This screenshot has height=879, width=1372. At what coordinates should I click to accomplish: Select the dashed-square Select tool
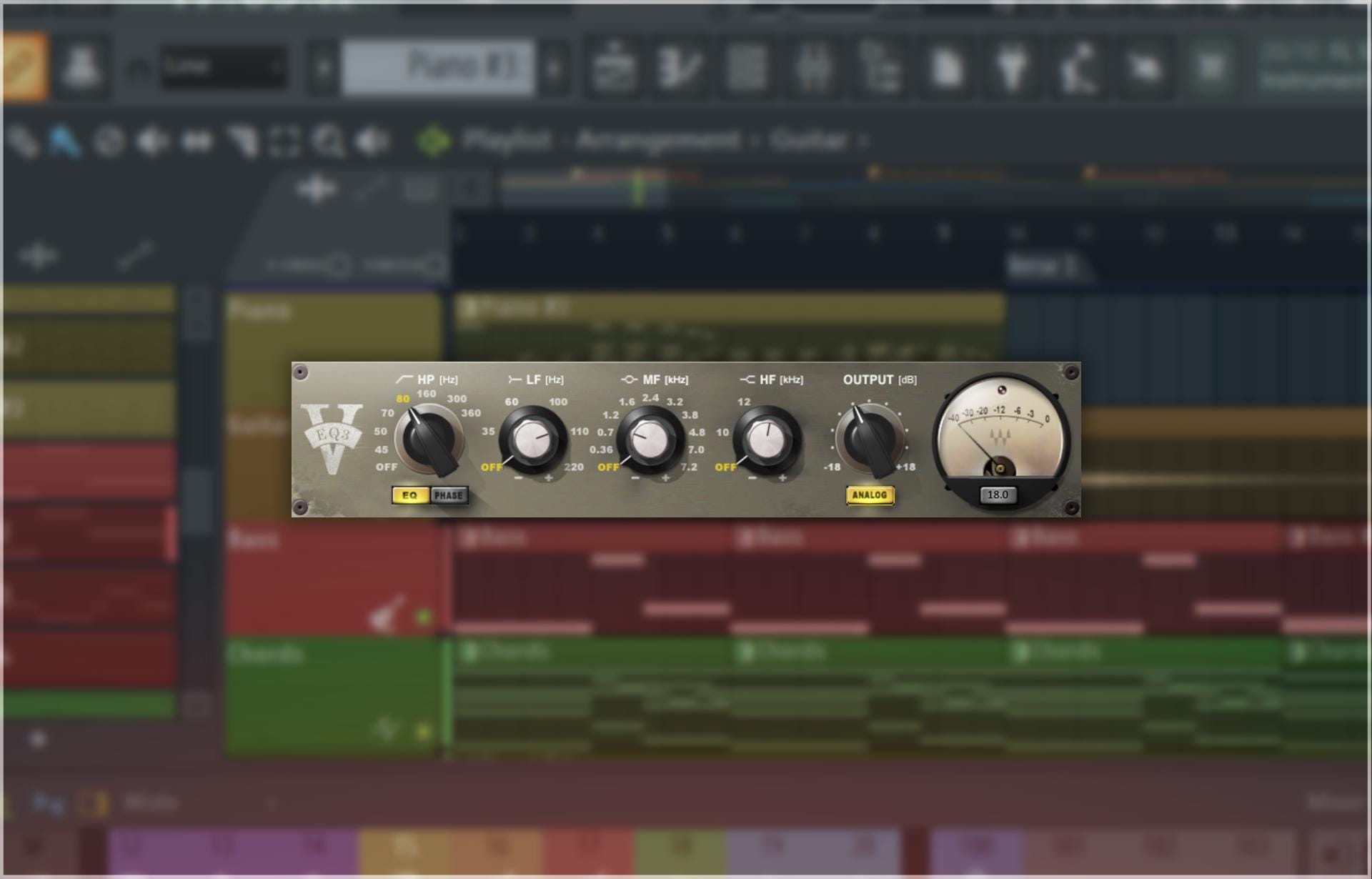pyautogui.click(x=284, y=141)
